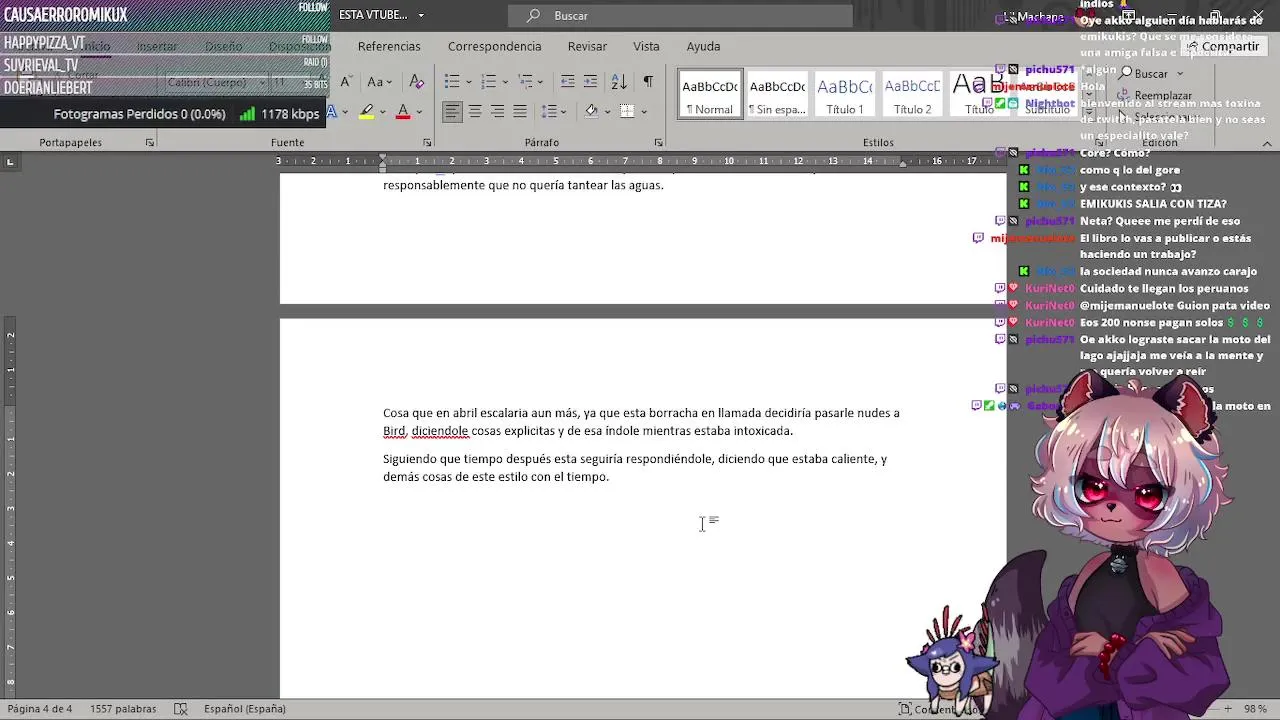Click the zoom in plus icon
1280x720 pixels.
tap(1228, 709)
